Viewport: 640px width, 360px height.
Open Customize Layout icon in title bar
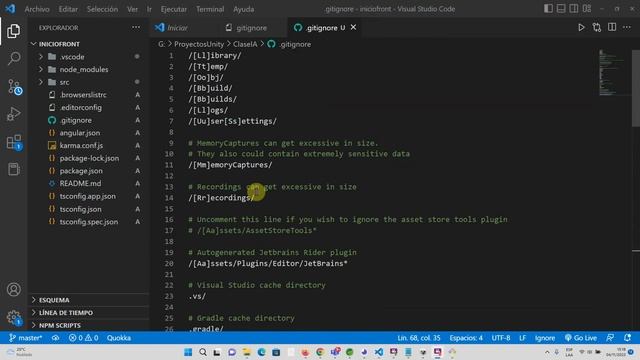[x=587, y=9]
